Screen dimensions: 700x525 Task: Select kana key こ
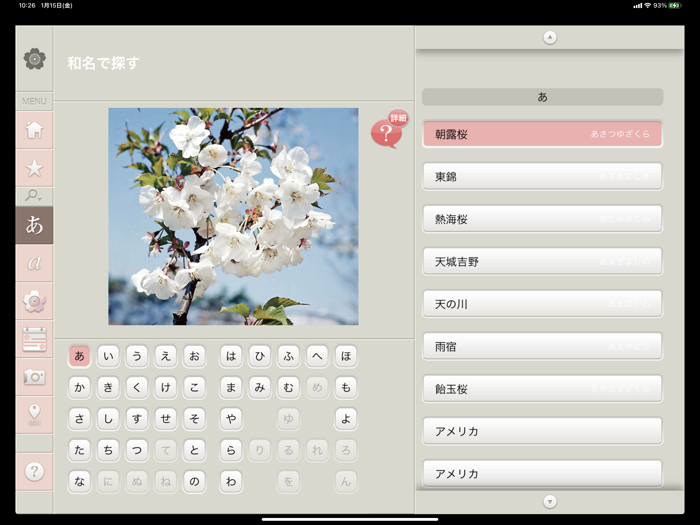194,387
